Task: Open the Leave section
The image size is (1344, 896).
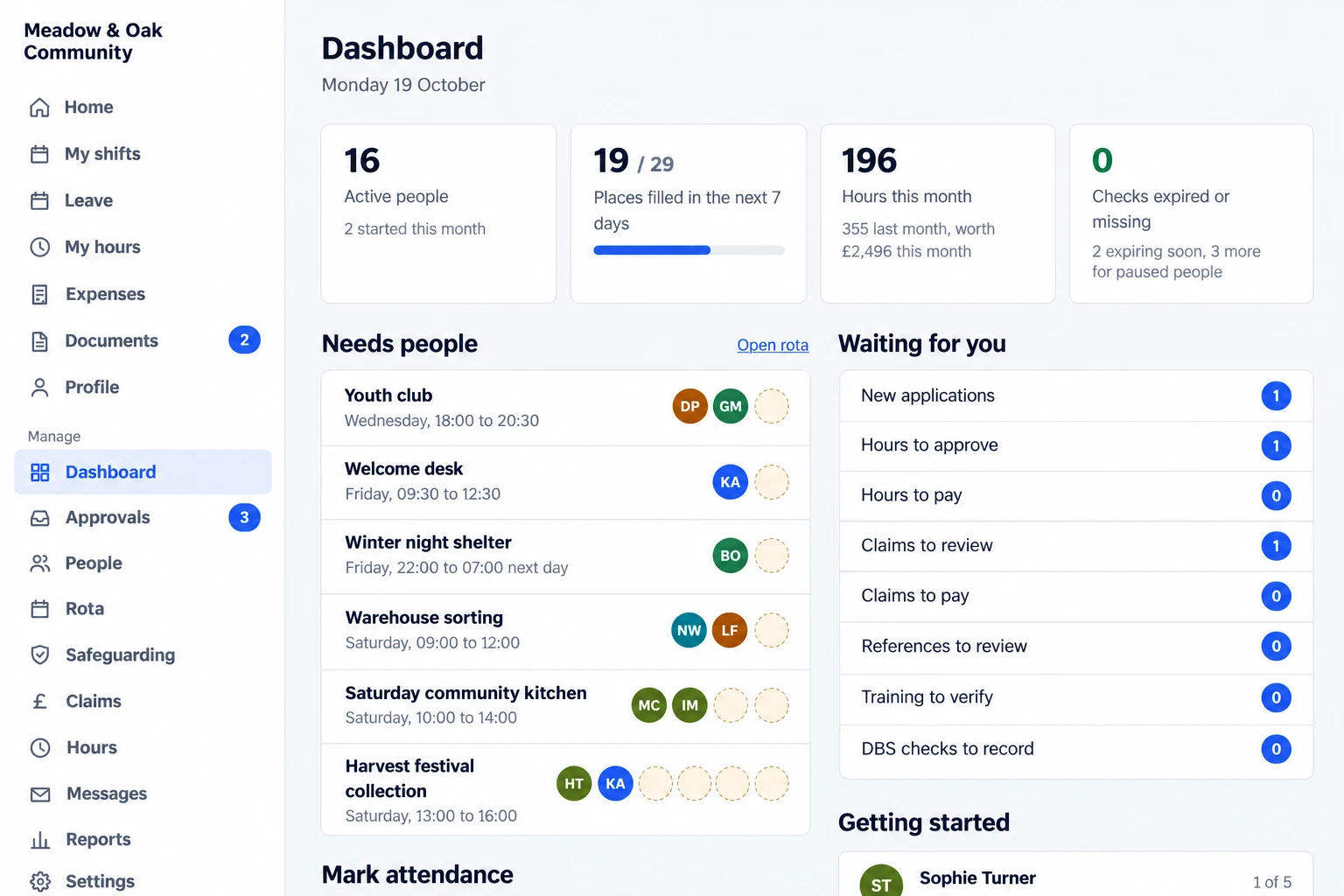Action: 143,200
